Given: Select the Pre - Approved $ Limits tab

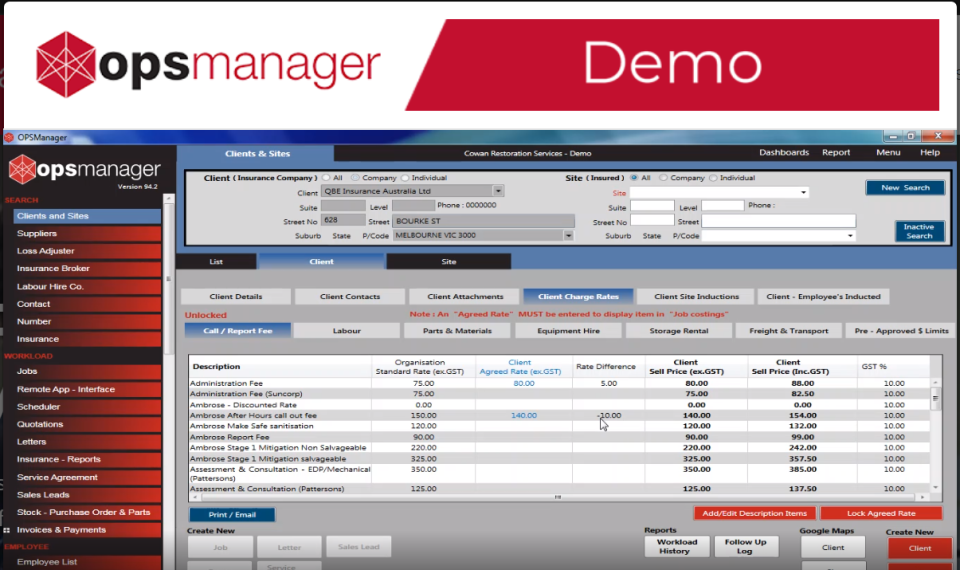Looking at the screenshot, I should (901, 331).
